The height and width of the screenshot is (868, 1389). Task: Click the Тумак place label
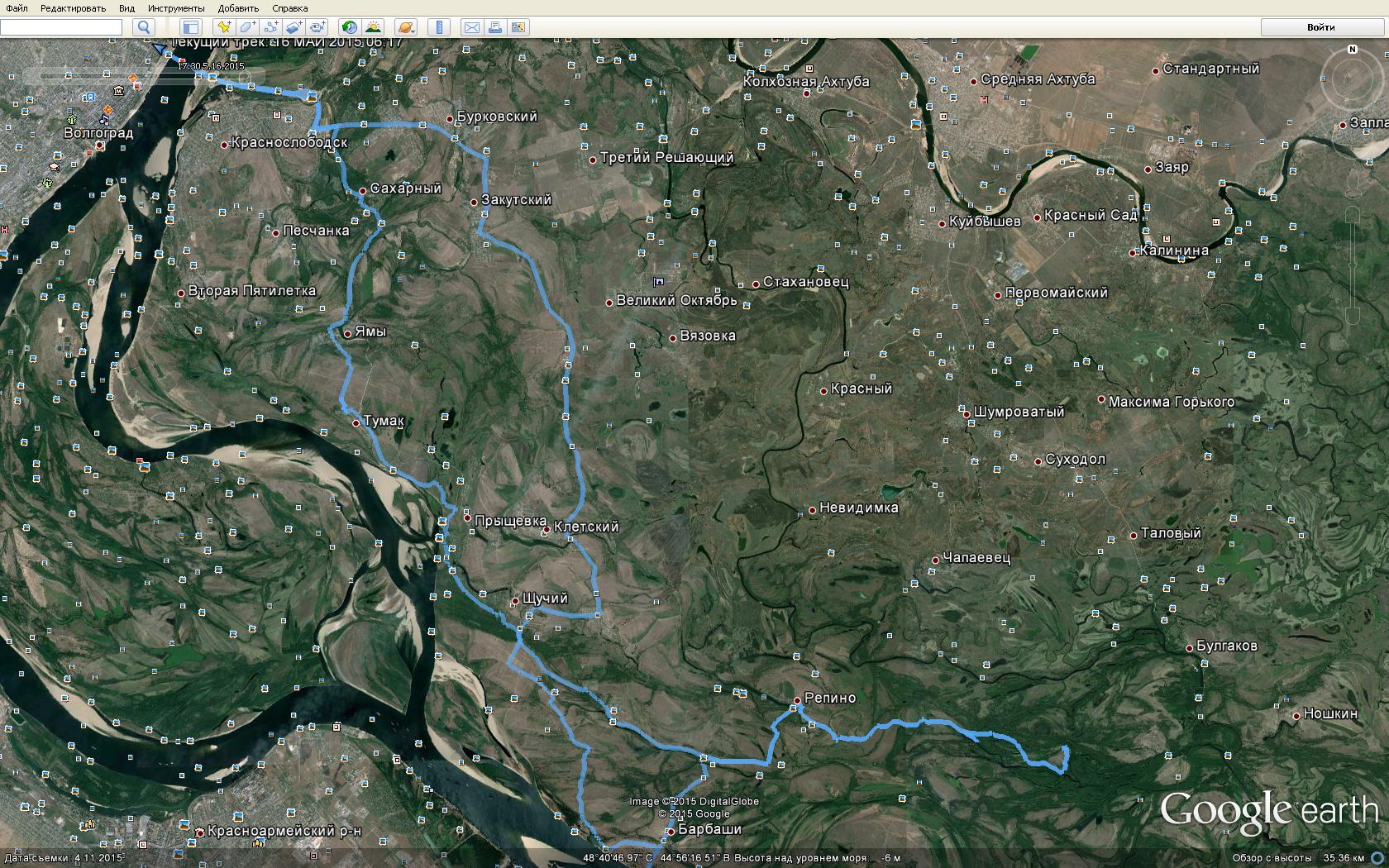383,421
